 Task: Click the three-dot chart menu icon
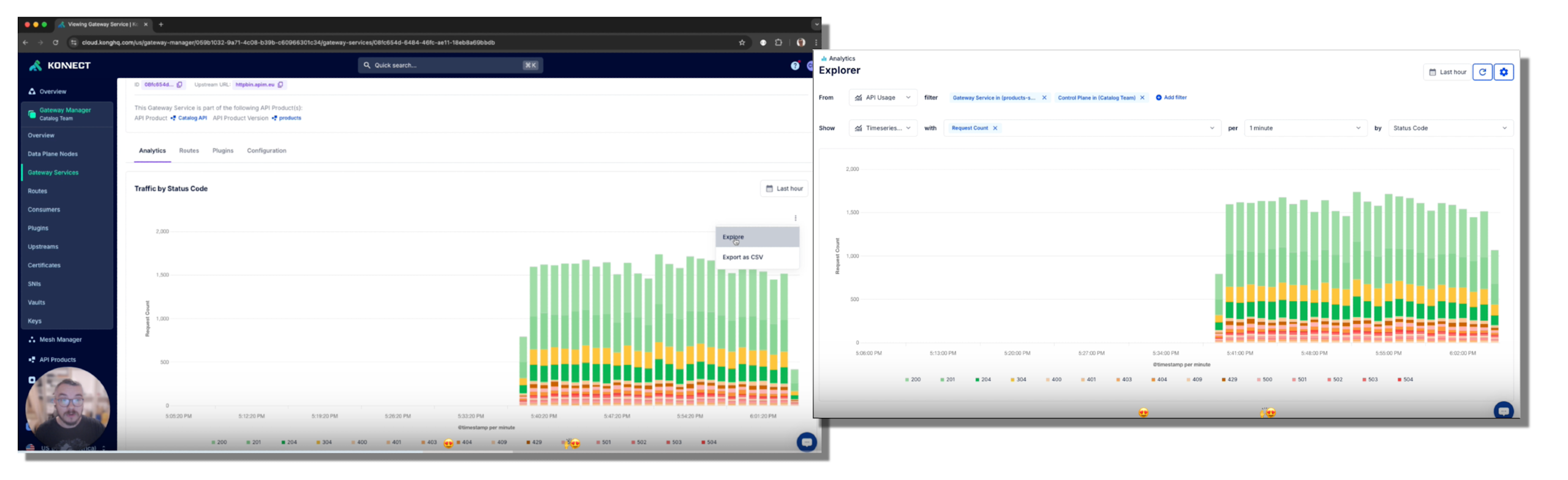click(x=795, y=218)
